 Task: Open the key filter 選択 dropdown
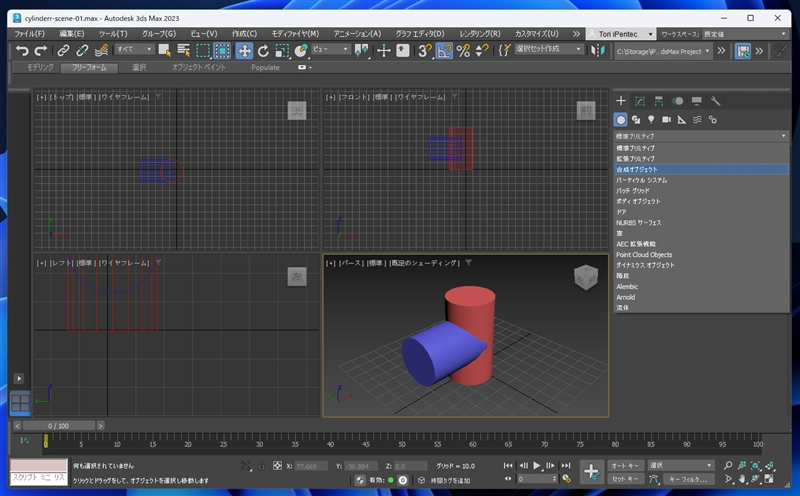(x=680, y=465)
